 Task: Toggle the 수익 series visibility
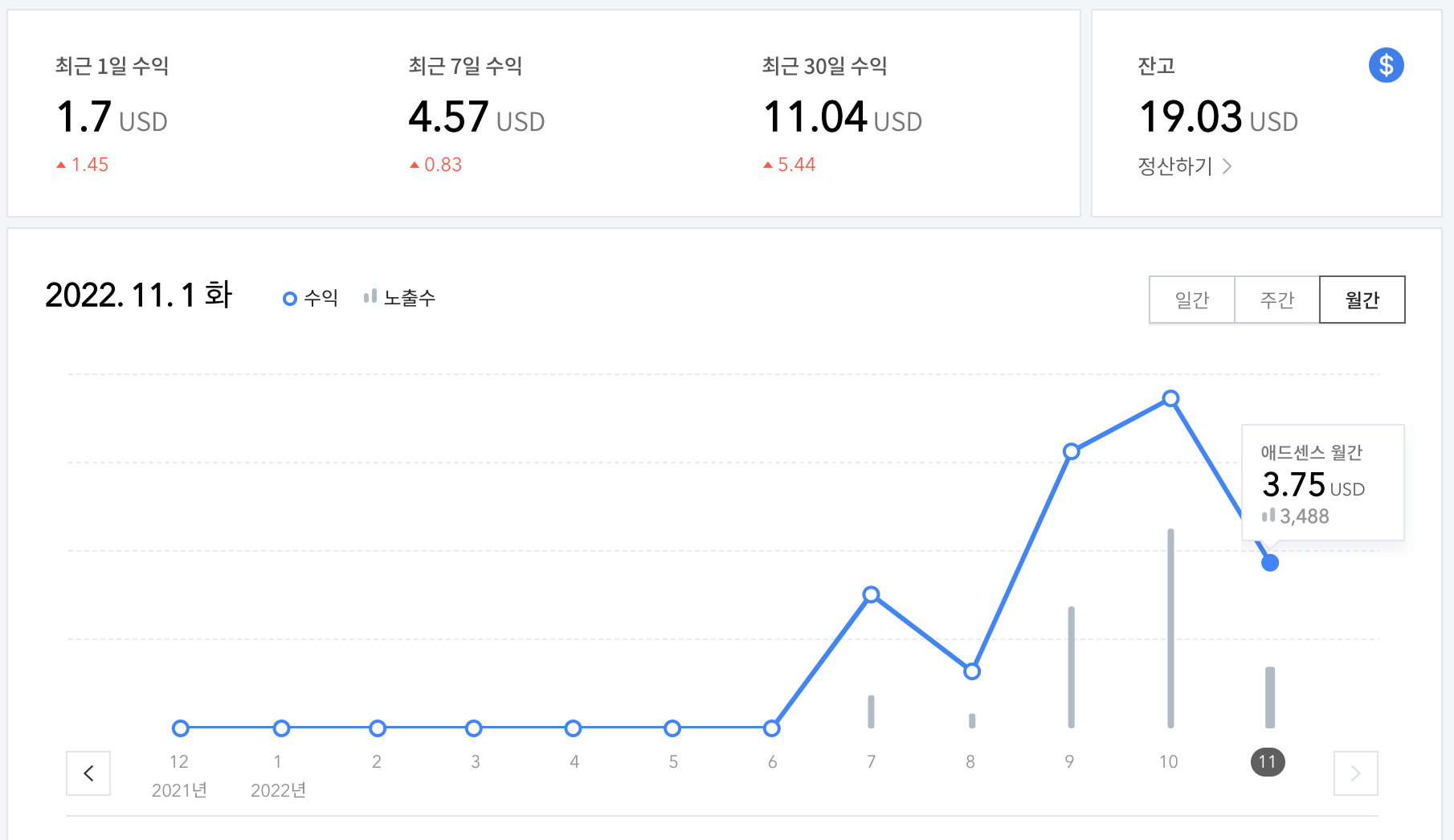coord(311,297)
